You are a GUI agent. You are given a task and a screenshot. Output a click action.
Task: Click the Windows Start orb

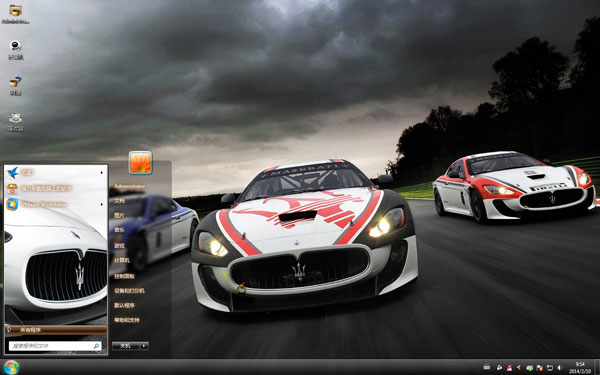[x=11, y=367]
